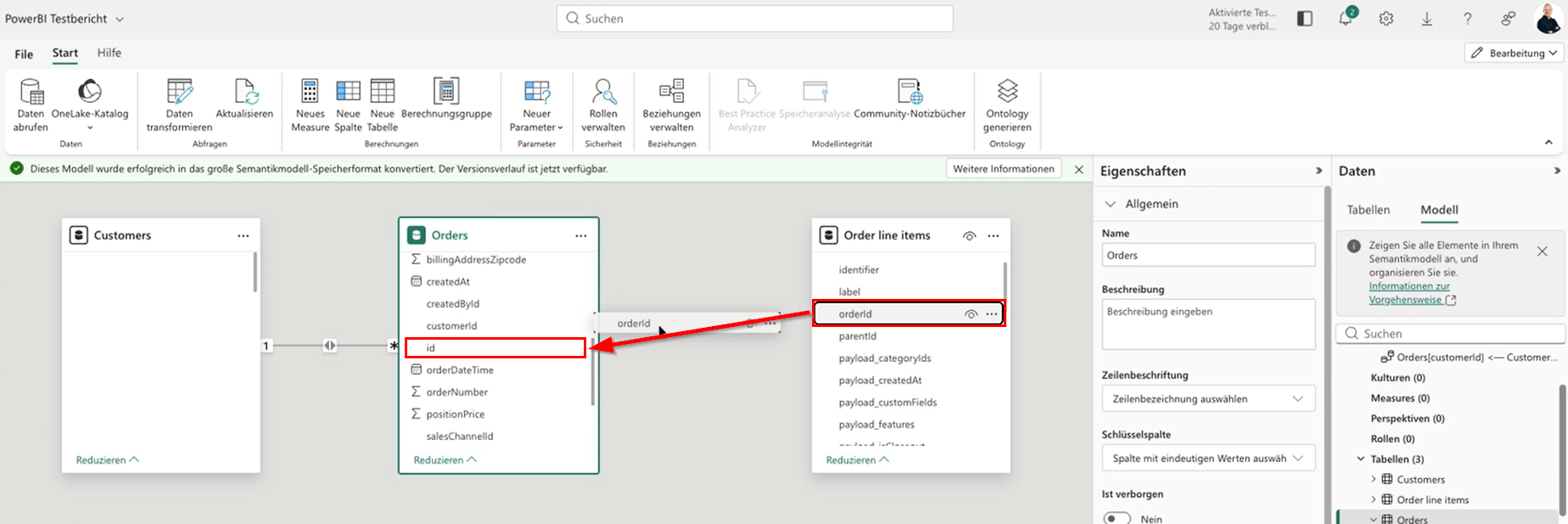This screenshot has height=524, width=1568.
Task: Open the Informationen zur Vorgehensweise link
Action: pyautogui.click(x=1408, y=293)
